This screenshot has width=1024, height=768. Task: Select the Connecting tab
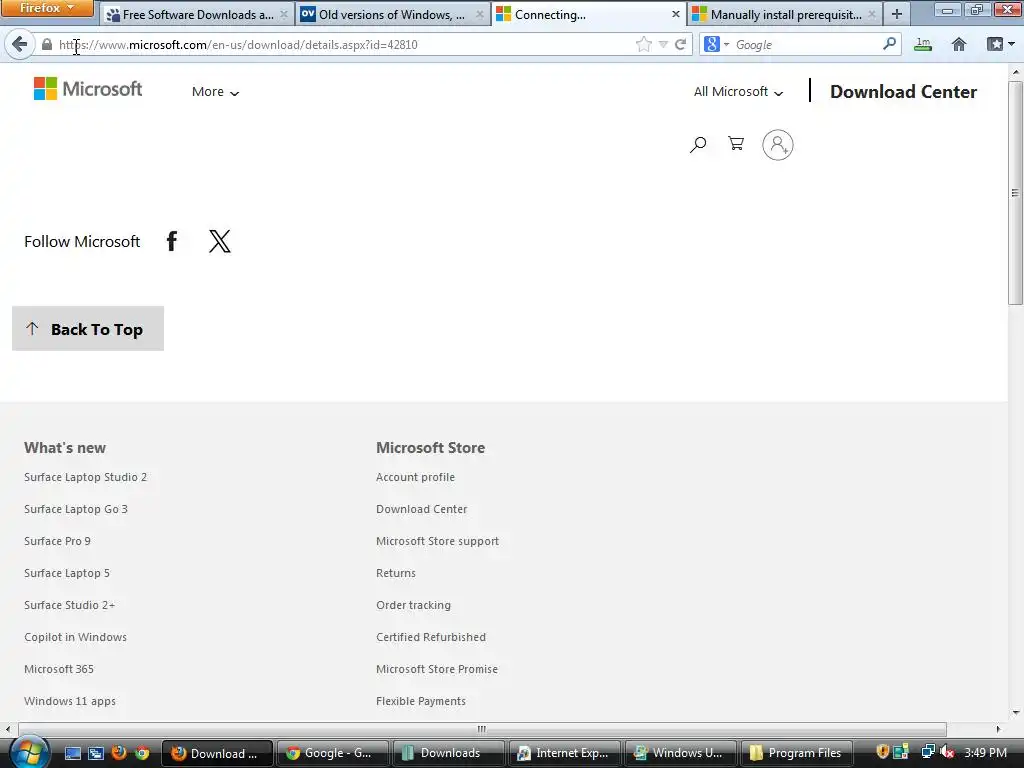click(x=588, y=14)
